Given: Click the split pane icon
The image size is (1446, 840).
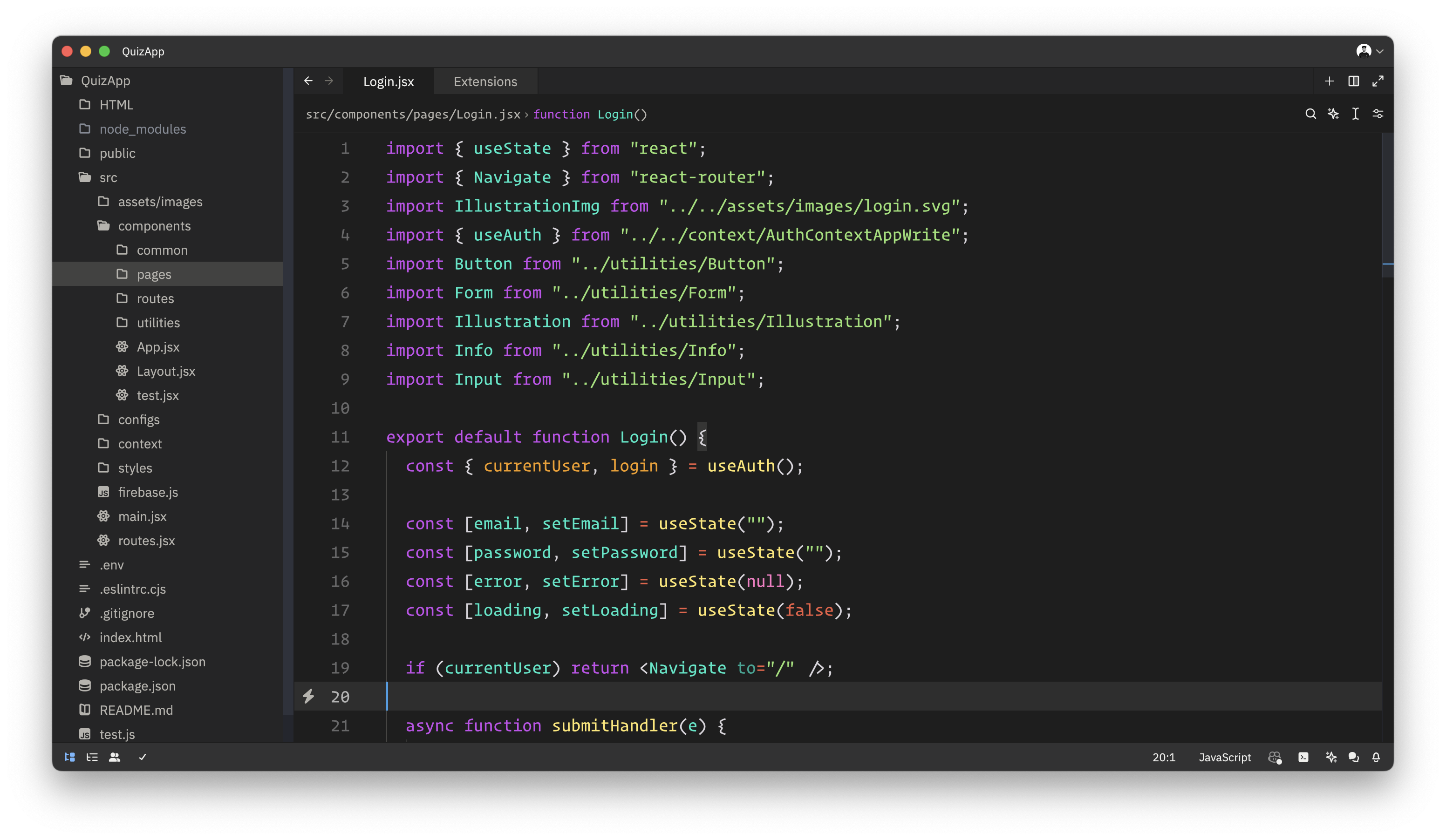Looking at the screenshot, I should [x=1354, y=81].
